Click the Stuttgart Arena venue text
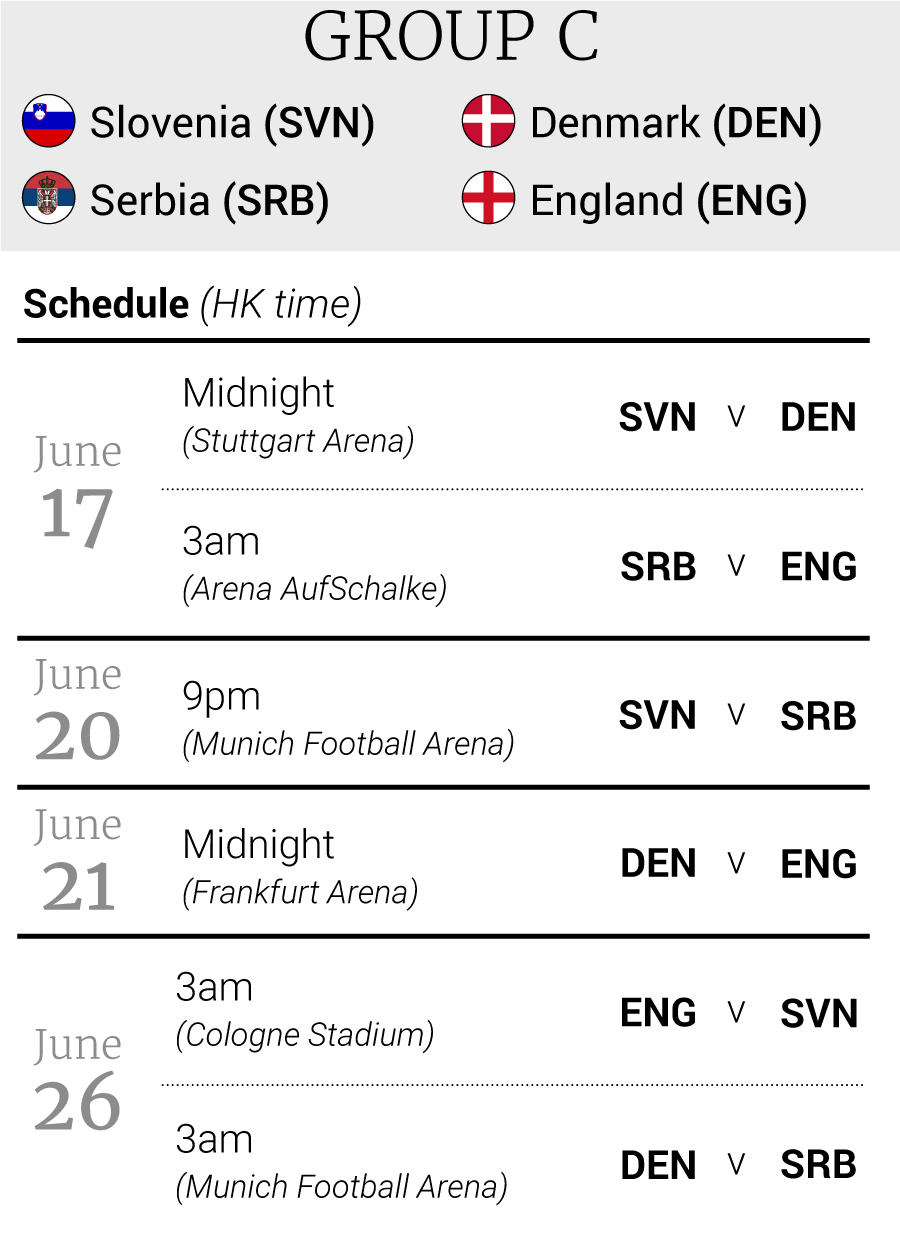The width and height of the screenshot is (900, 1238). [x=298, y=441]
